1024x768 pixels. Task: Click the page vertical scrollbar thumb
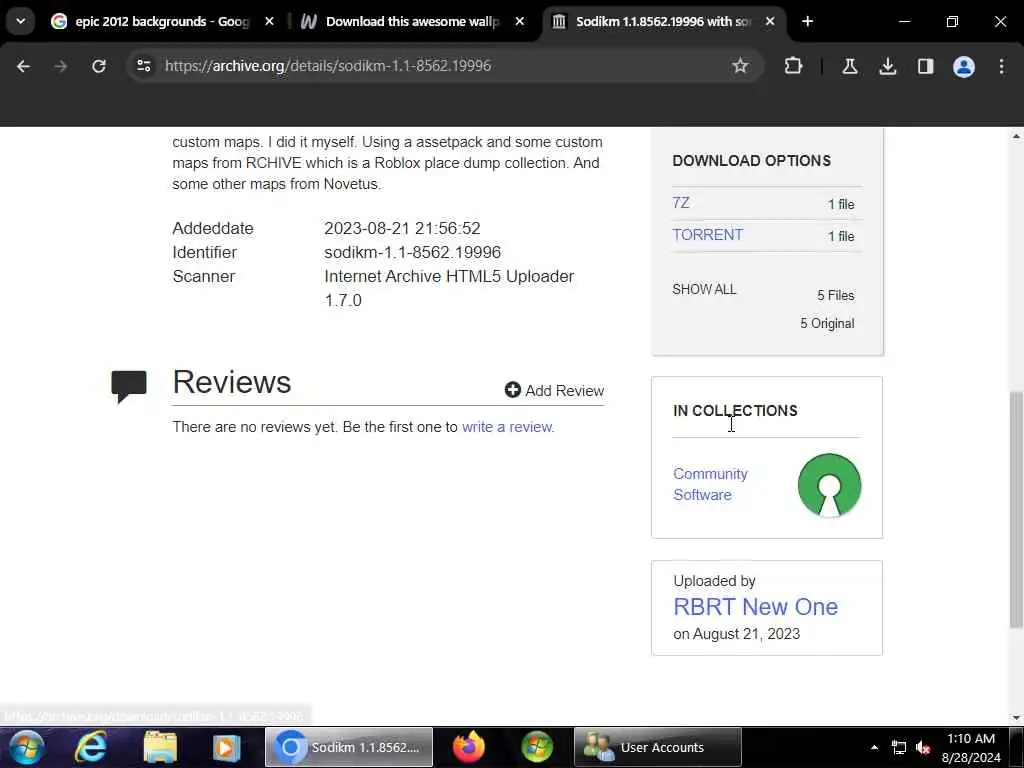(1016, 509)
